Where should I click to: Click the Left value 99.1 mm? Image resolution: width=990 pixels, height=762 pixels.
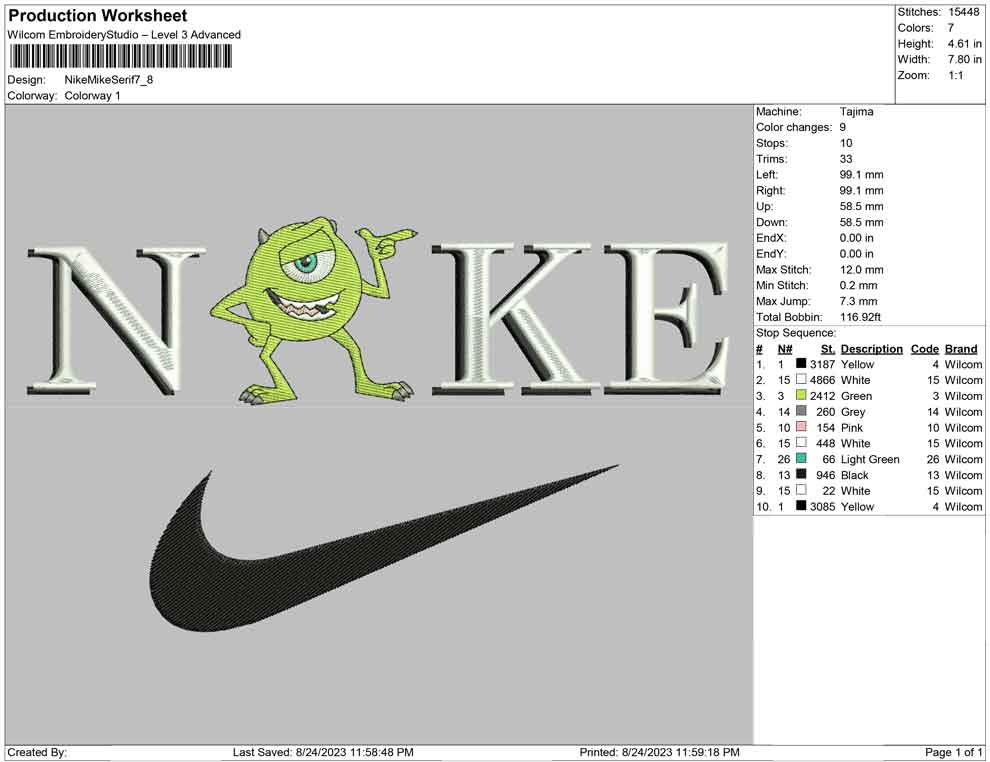[861, 174]
